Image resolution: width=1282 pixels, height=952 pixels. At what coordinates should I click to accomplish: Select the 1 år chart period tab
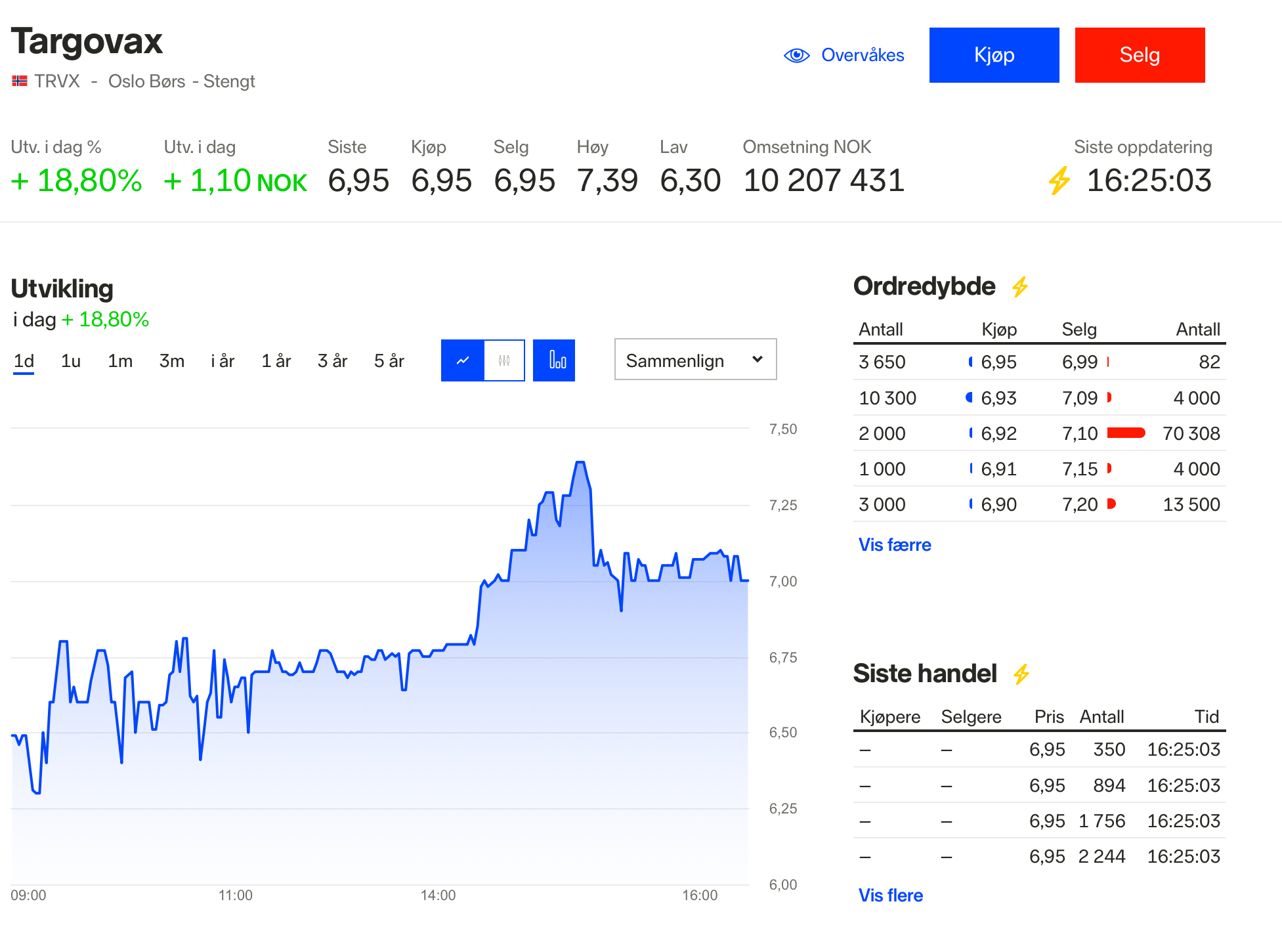[x=276, y=361]
